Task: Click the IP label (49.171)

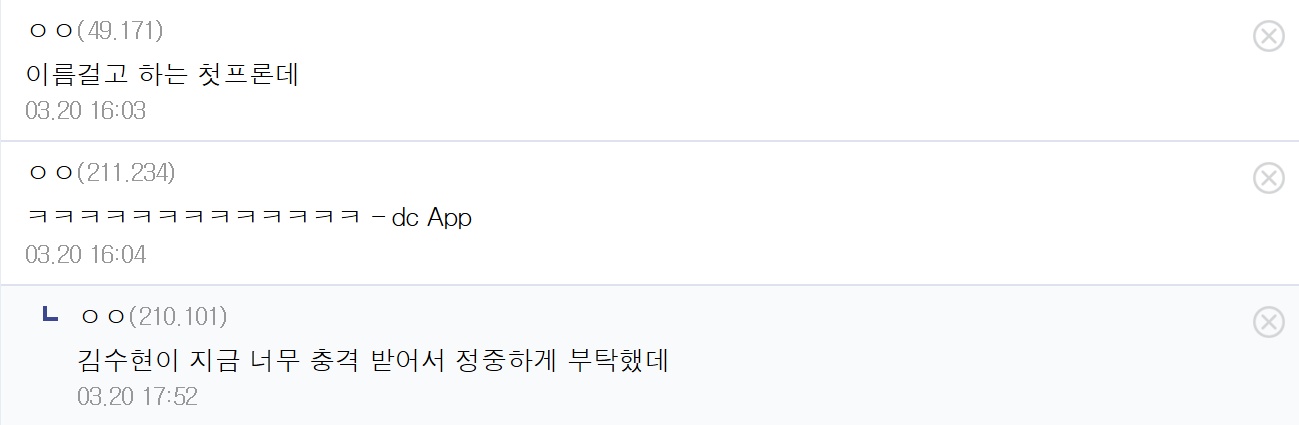Action: point(120,30)
